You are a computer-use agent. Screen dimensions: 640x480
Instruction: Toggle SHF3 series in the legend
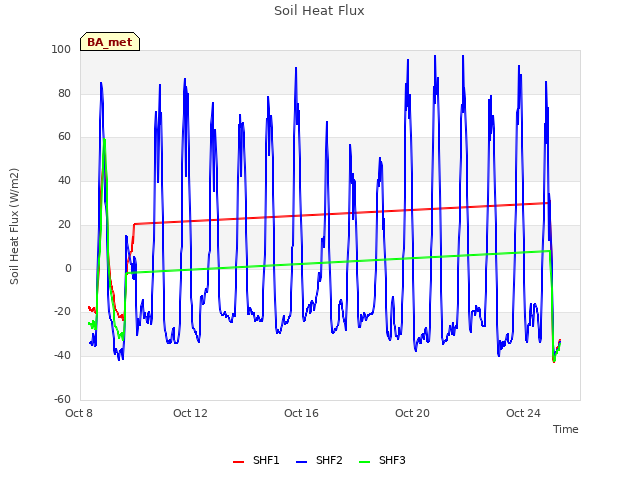[382, 460]
